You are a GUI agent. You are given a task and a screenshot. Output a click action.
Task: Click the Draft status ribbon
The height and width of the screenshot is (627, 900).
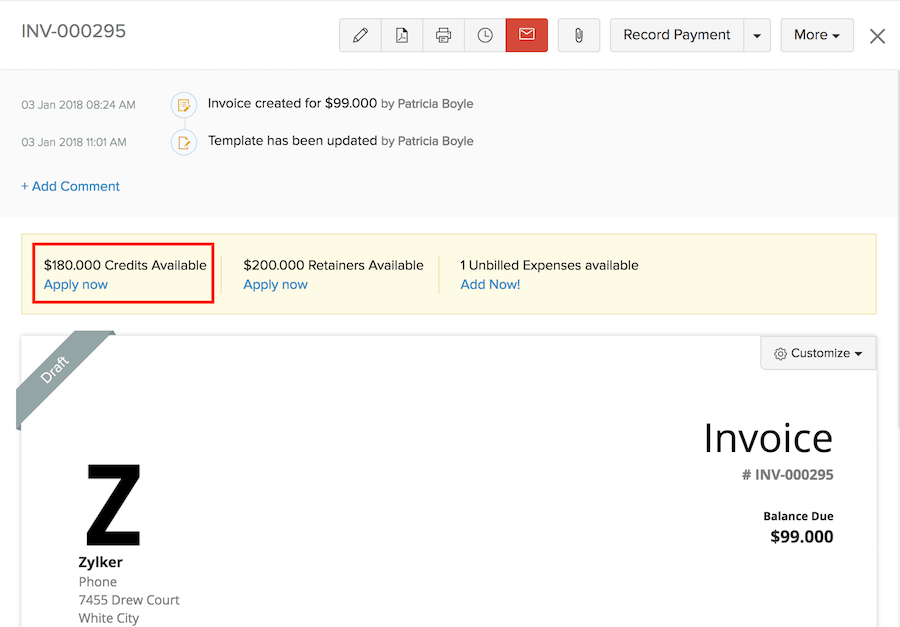(55, 370)
